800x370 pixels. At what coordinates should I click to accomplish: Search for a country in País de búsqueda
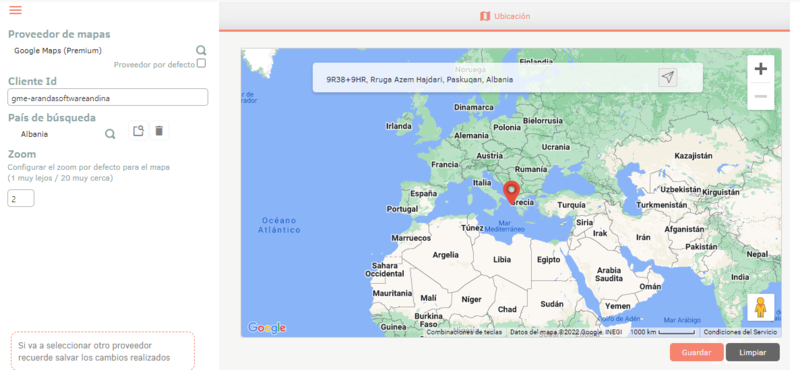tap(110, 134)
